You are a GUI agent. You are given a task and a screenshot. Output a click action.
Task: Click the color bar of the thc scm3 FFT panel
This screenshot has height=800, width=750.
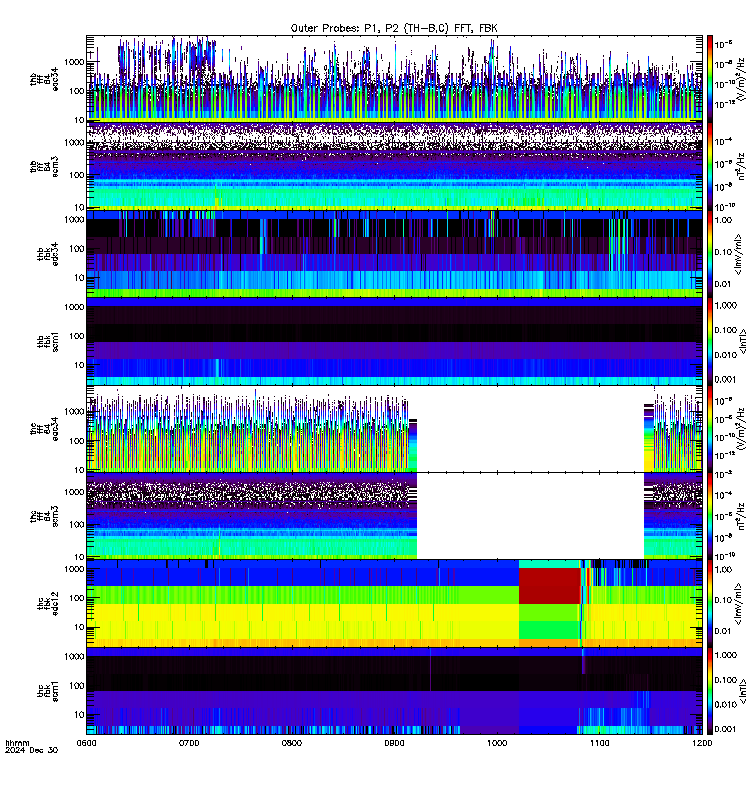pyautogui.click(x=709, y=516)
